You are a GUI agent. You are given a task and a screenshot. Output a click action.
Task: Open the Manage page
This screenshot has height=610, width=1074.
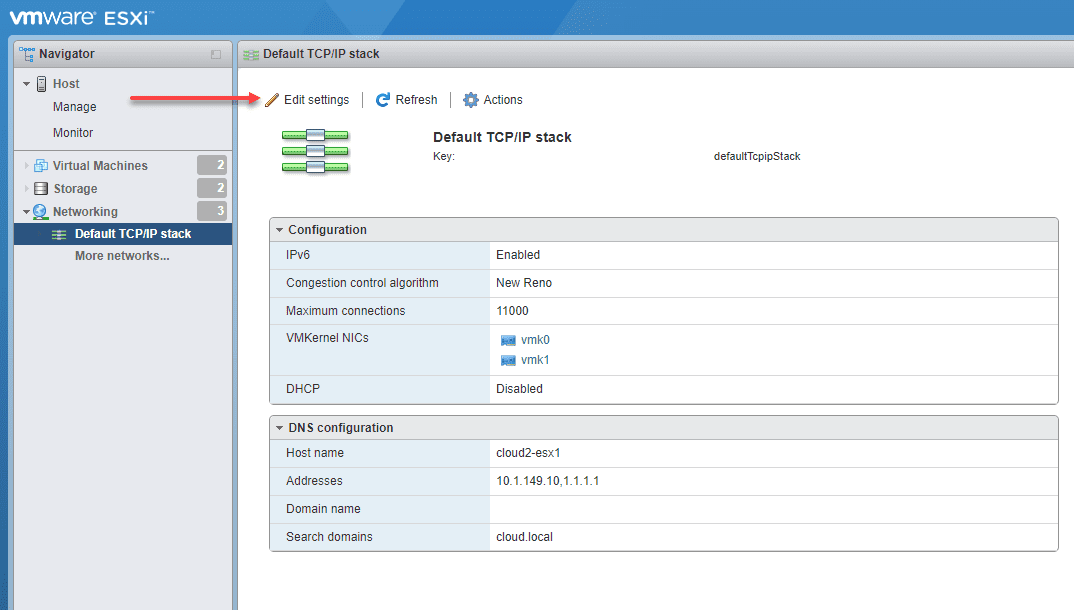(x=75, y=107)
